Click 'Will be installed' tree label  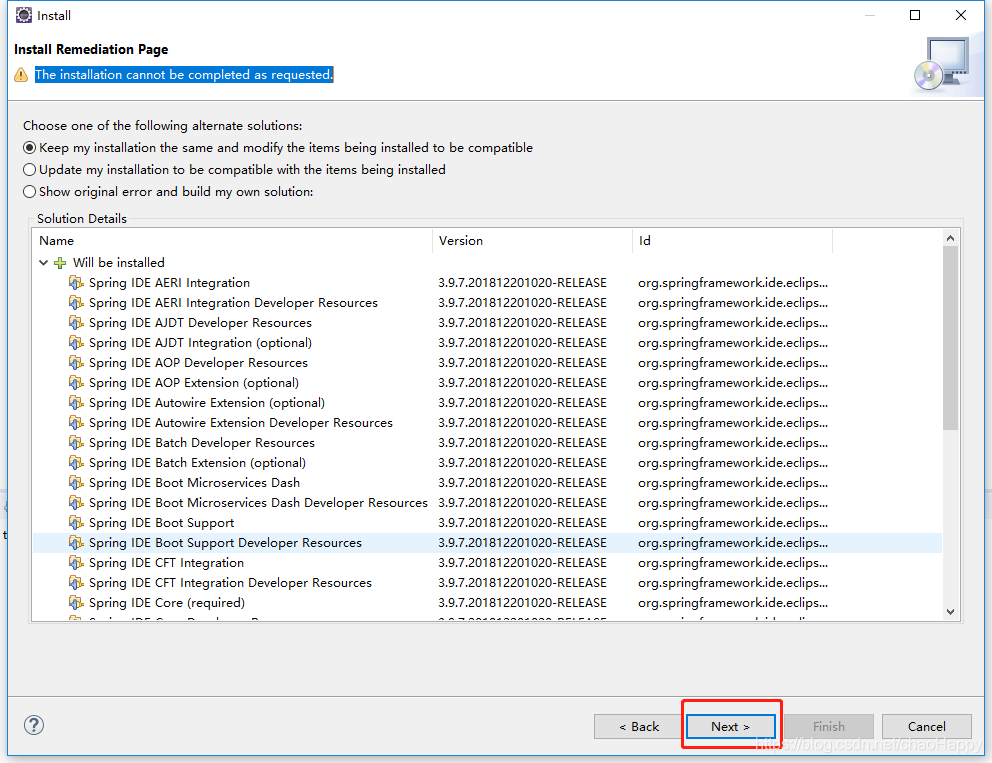[x=118, y=263]
